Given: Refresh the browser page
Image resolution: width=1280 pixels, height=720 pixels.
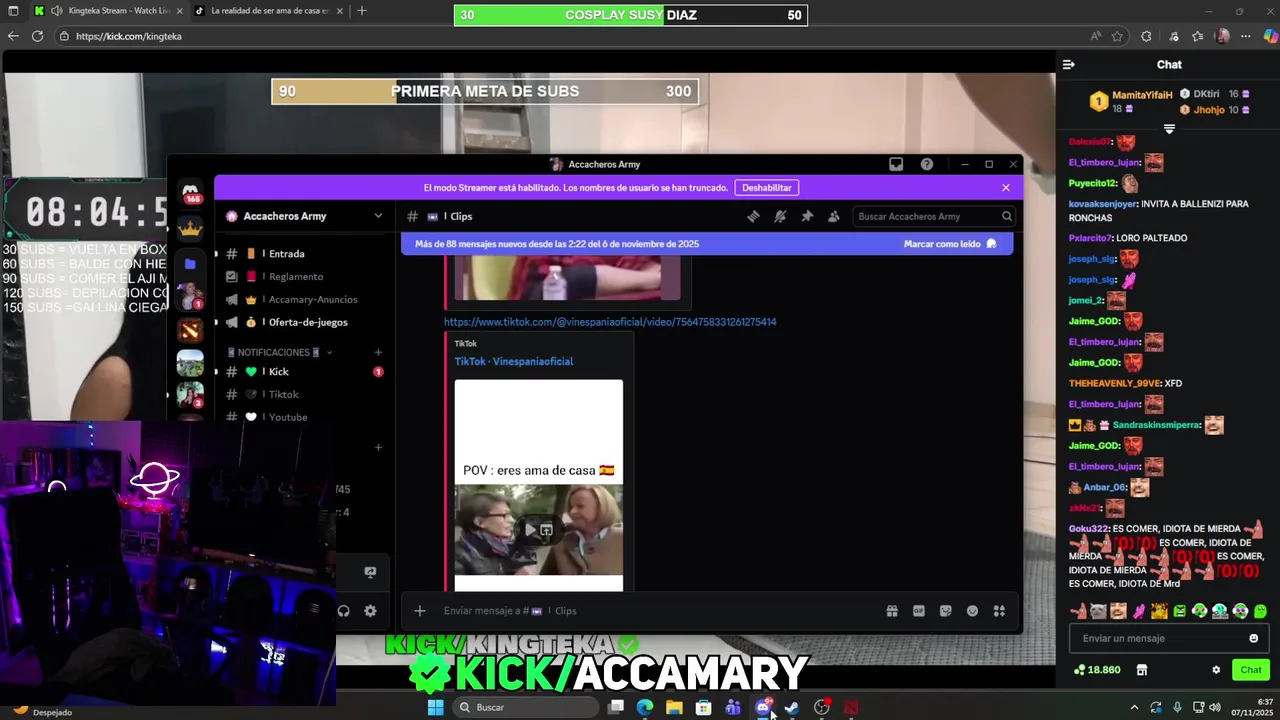Looking at the screenshot, I should click(37, 36).
